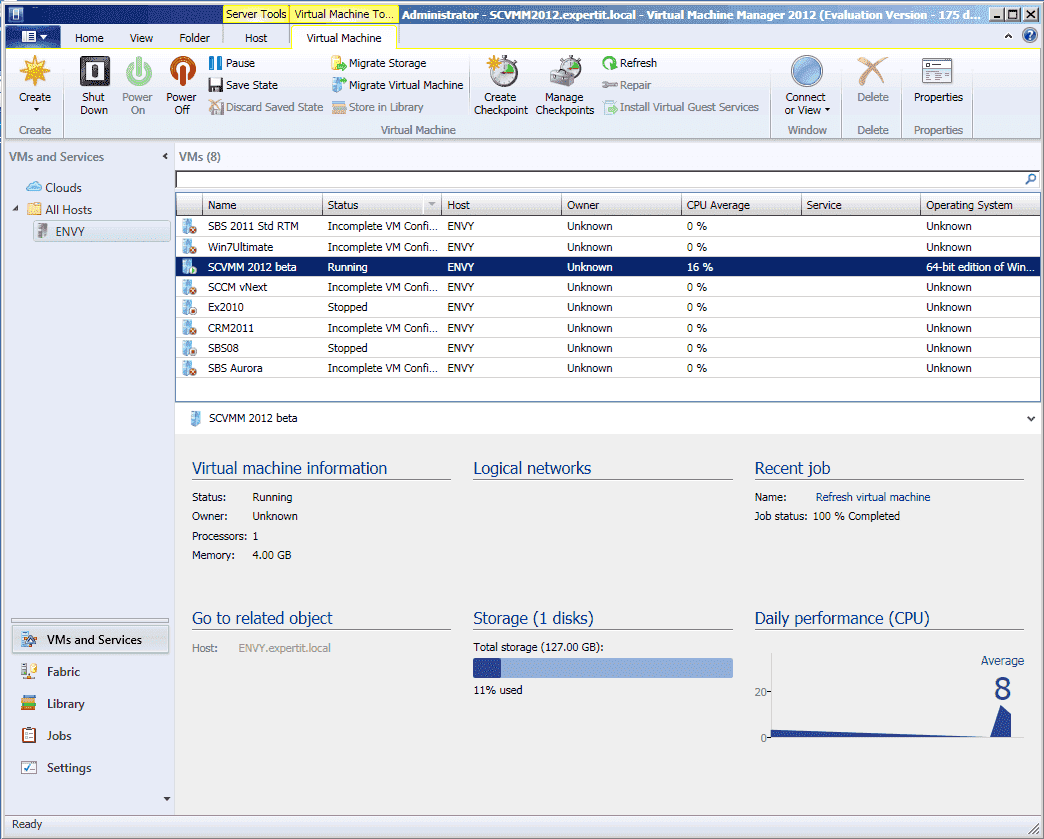Expand the navigation pane options arrow

[166, 799]
